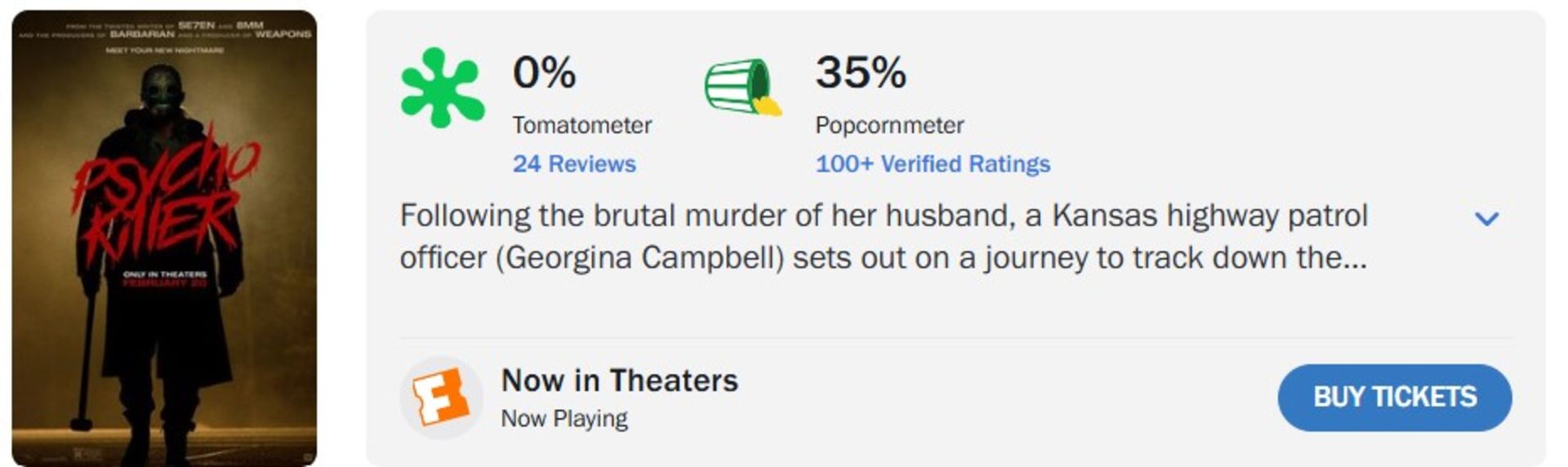Click the 0% Tomatometer score

pos(544,73)
